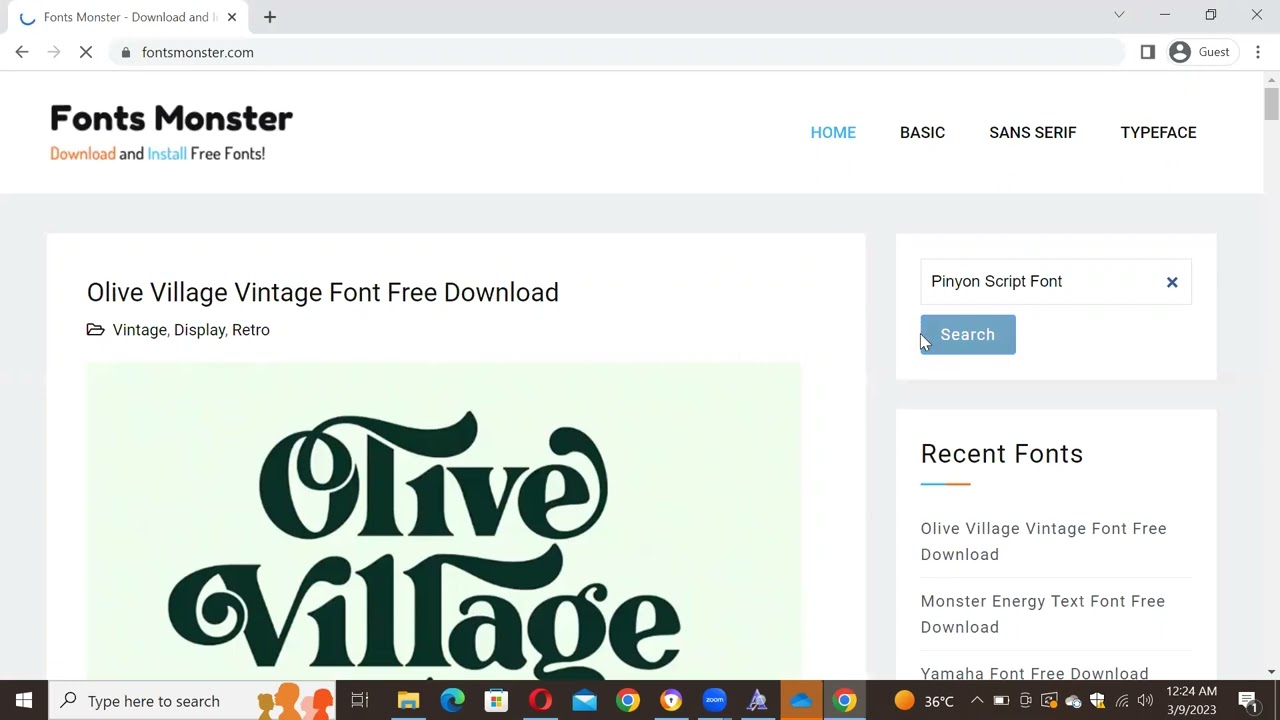Click the page vertical scrollbar thumb
This screenshot has height=720, width=1280.
[x=1271, y=103]
